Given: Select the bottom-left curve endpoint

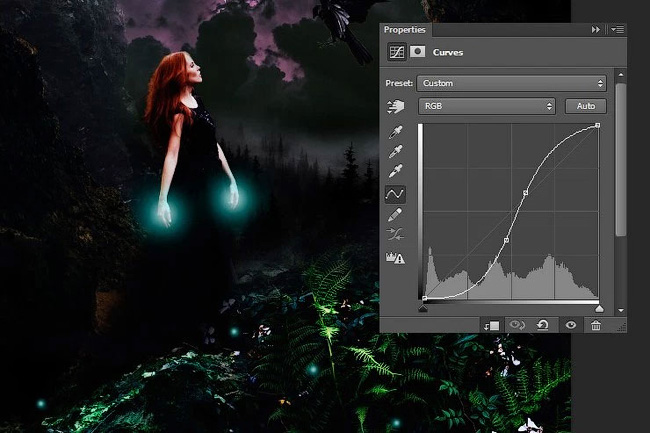Looking at the screenshot, I should tap(424, 298).
